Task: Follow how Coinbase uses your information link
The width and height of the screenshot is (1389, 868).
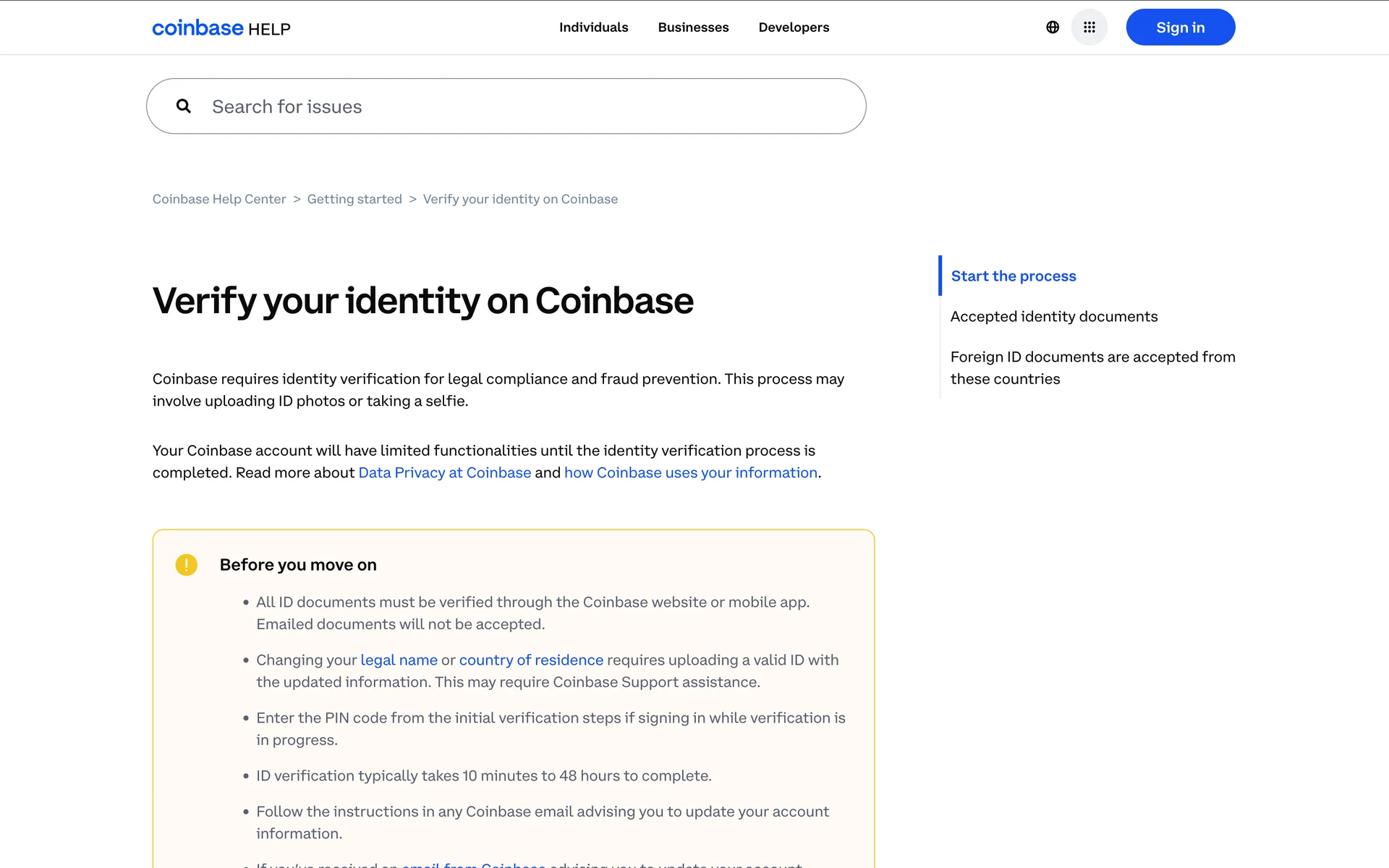Action: point(691,472)
